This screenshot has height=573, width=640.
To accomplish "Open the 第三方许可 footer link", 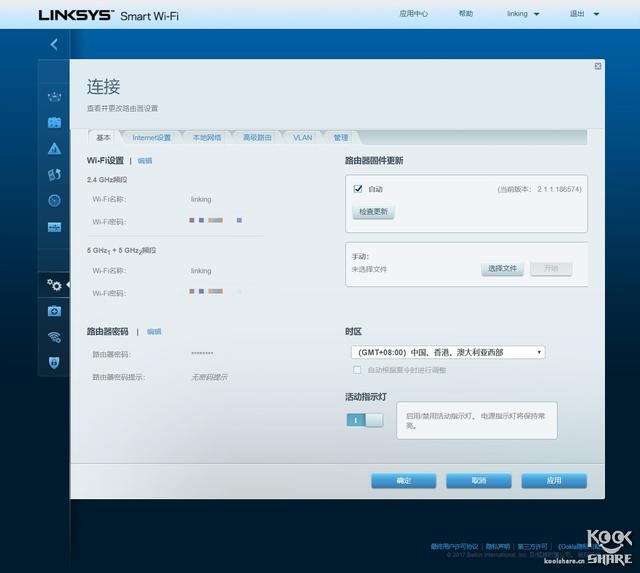I will pyautogui.click(x=533, y=546).
